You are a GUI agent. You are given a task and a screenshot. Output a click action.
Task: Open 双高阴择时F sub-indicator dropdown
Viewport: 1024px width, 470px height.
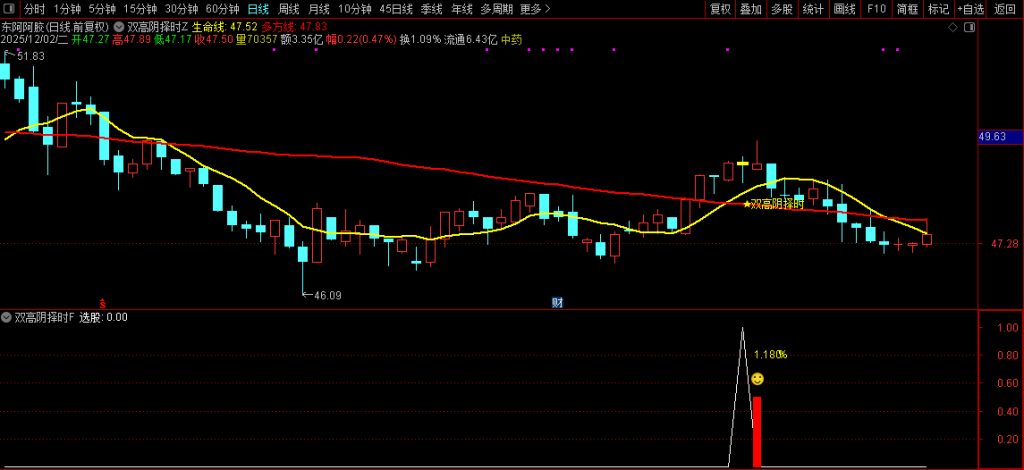(x=7, y=318)
